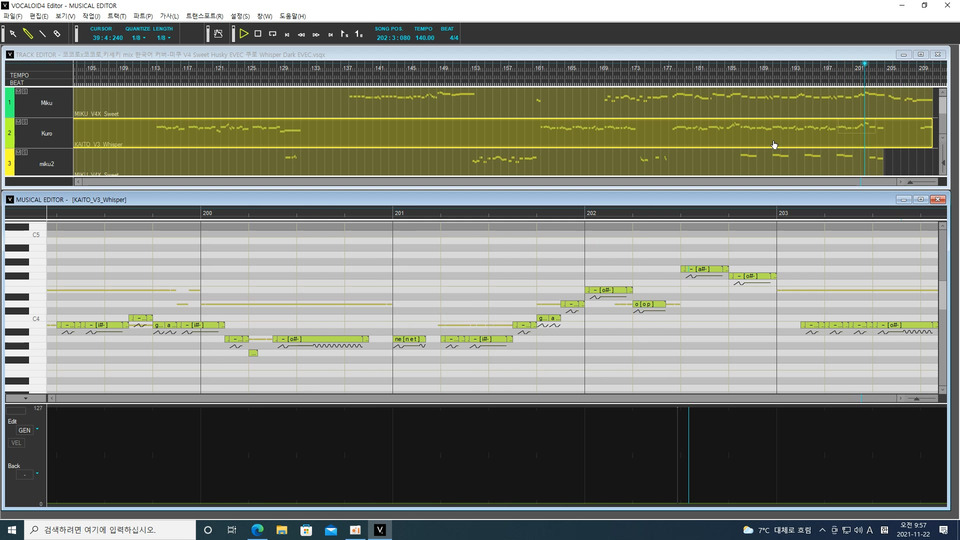Viewport: 960px width, 540px height.
Task: Select the VEL parameter button
Action: pyautogui.click(x=16, y=443)
